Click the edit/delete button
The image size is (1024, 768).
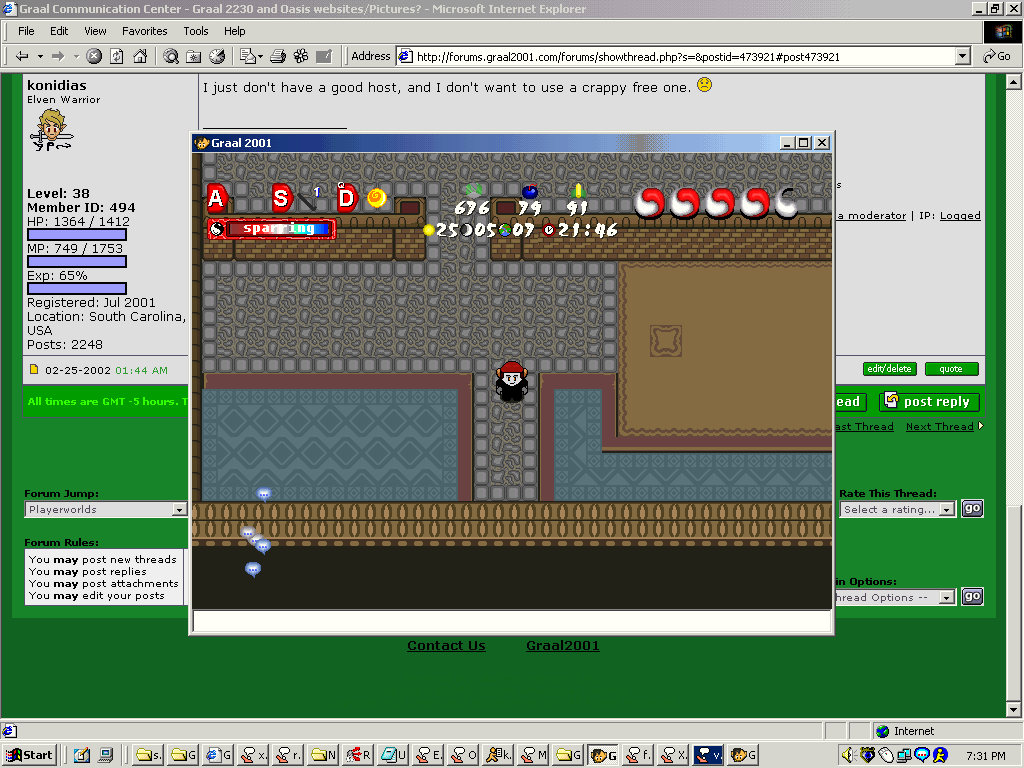coord(889,369)
